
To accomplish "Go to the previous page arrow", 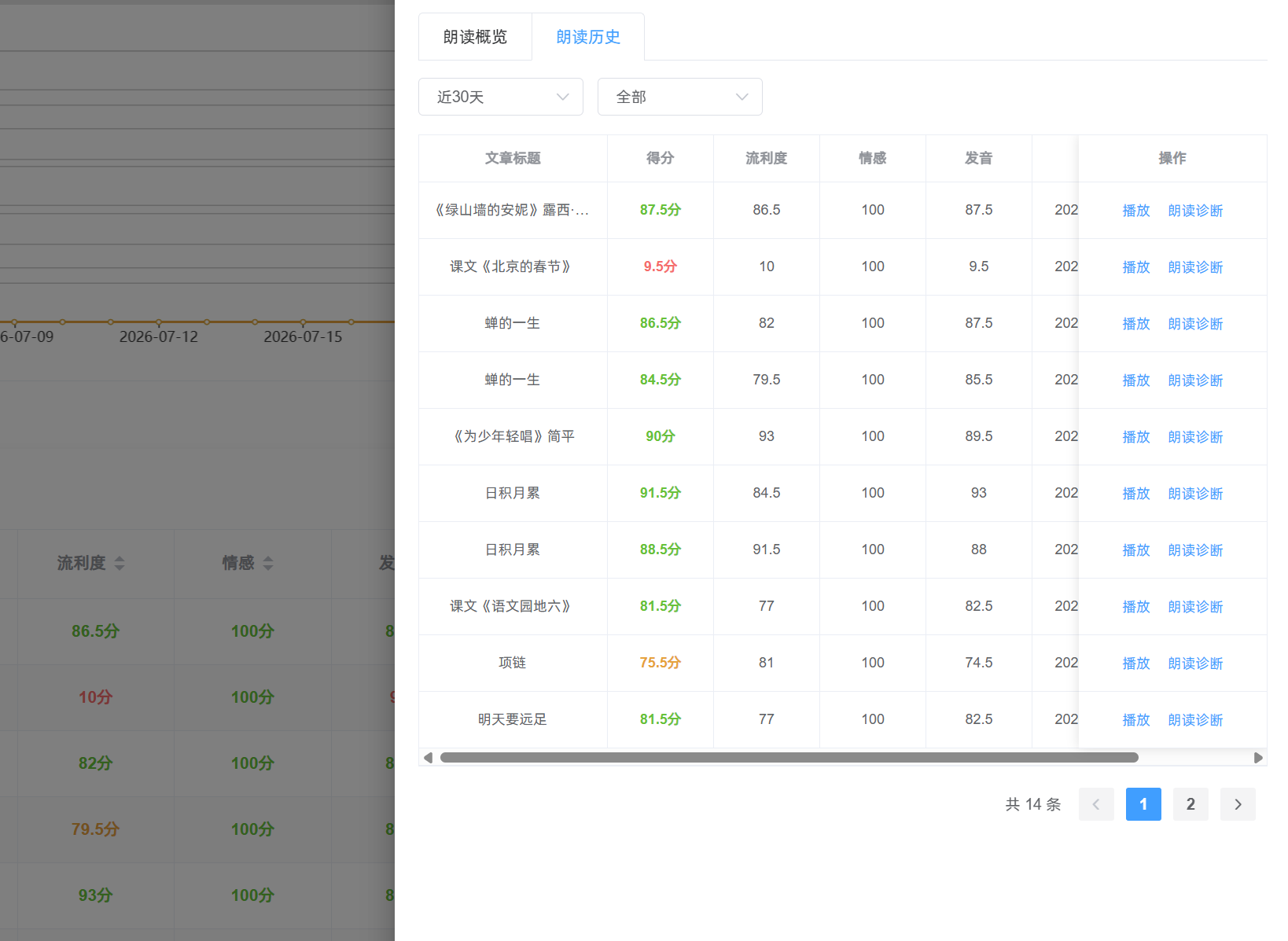I will click(x=1096, y=804).
